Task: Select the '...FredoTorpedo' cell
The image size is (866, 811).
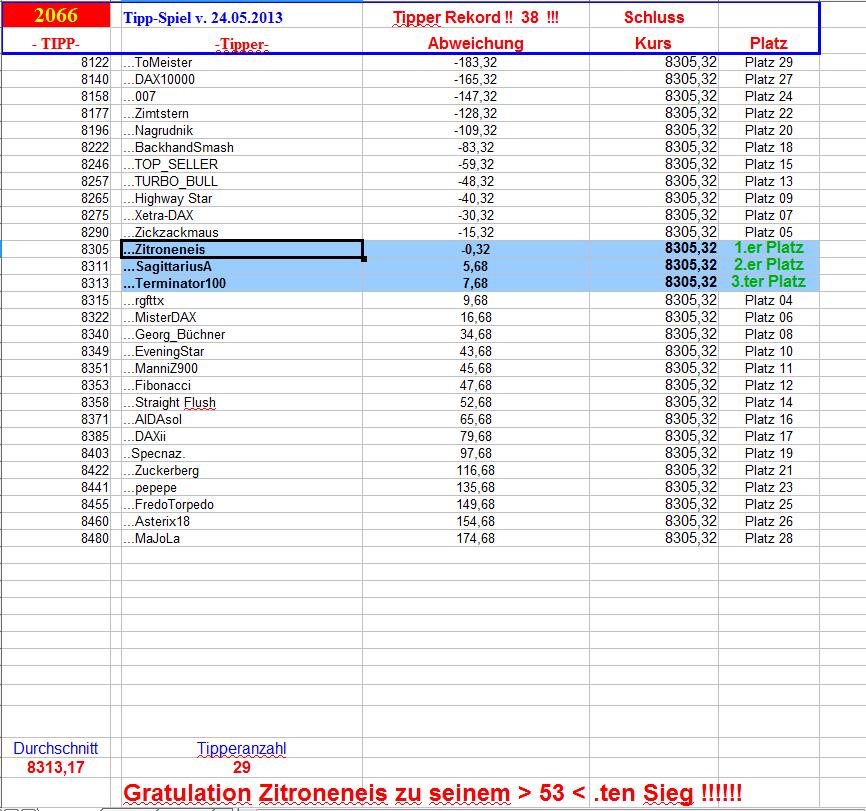Action: 242,504
